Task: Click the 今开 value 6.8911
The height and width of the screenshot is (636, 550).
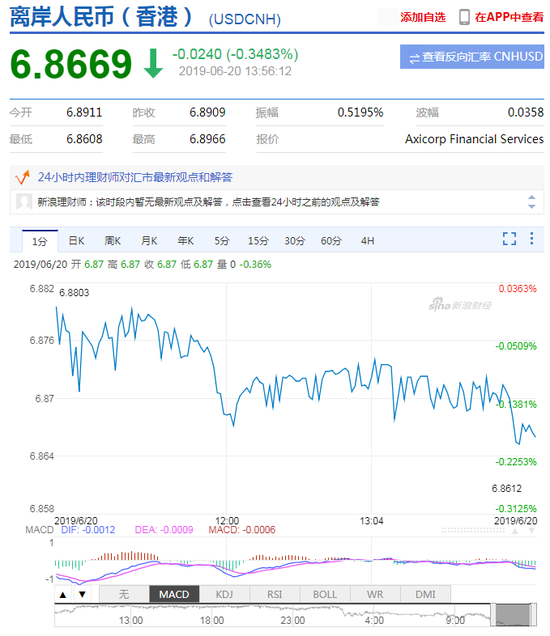Action: click(84, 112)
